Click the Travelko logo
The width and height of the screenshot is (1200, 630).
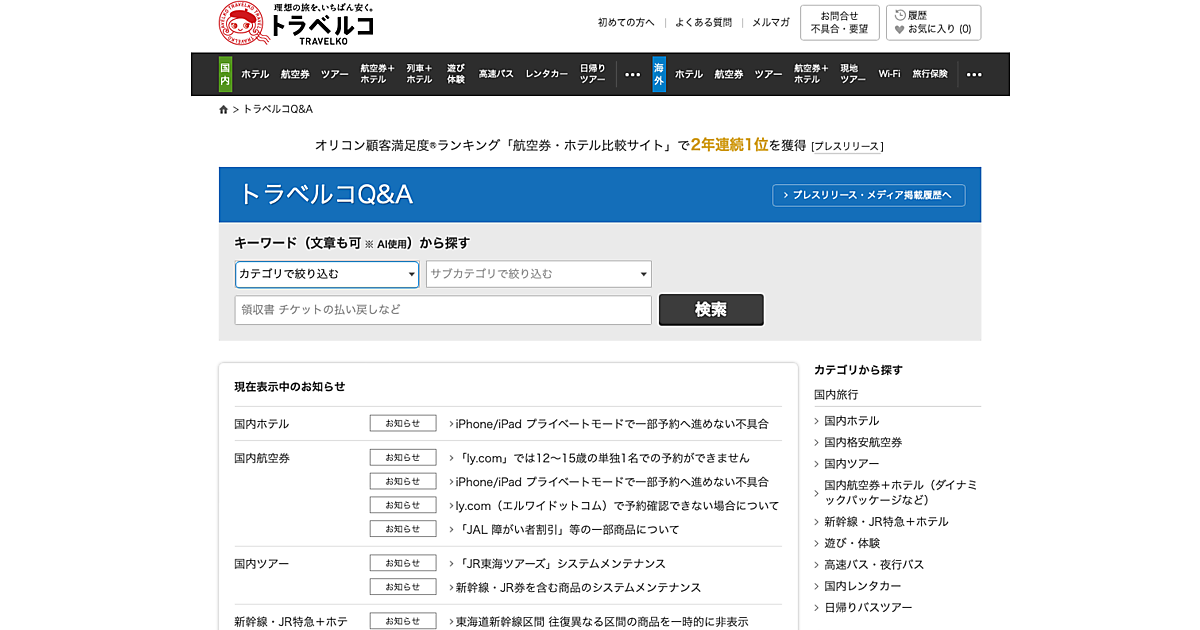coord(296,24)
